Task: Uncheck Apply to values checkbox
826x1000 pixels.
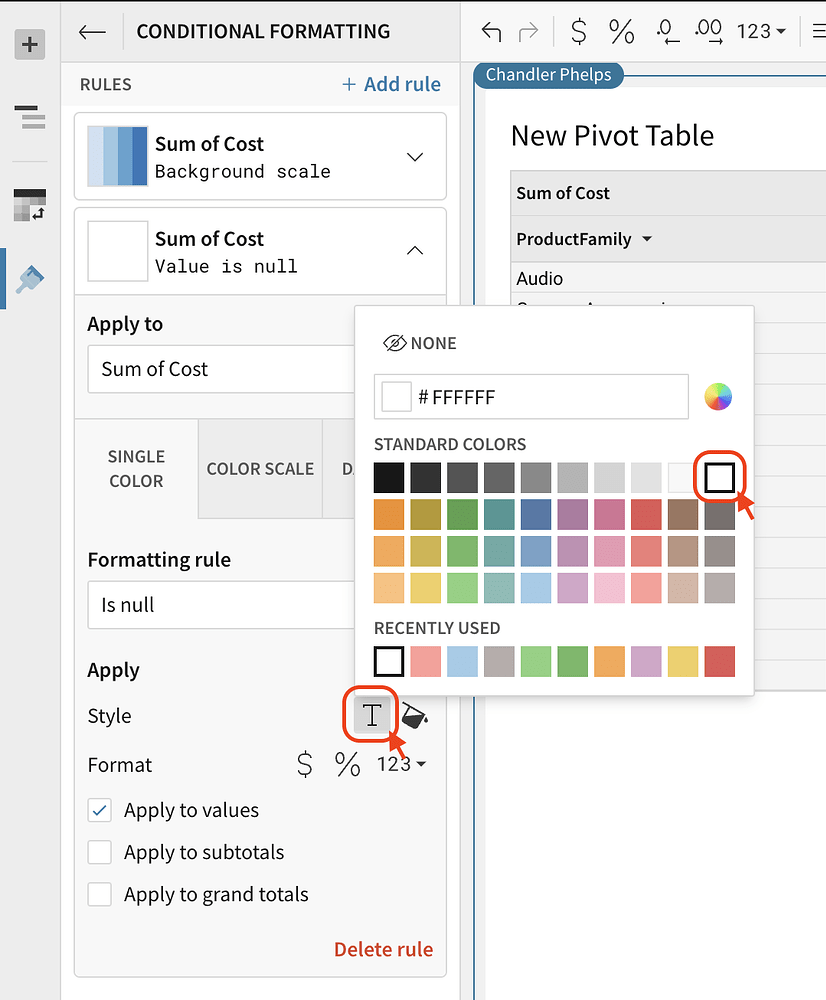Action: pos(100,810)
